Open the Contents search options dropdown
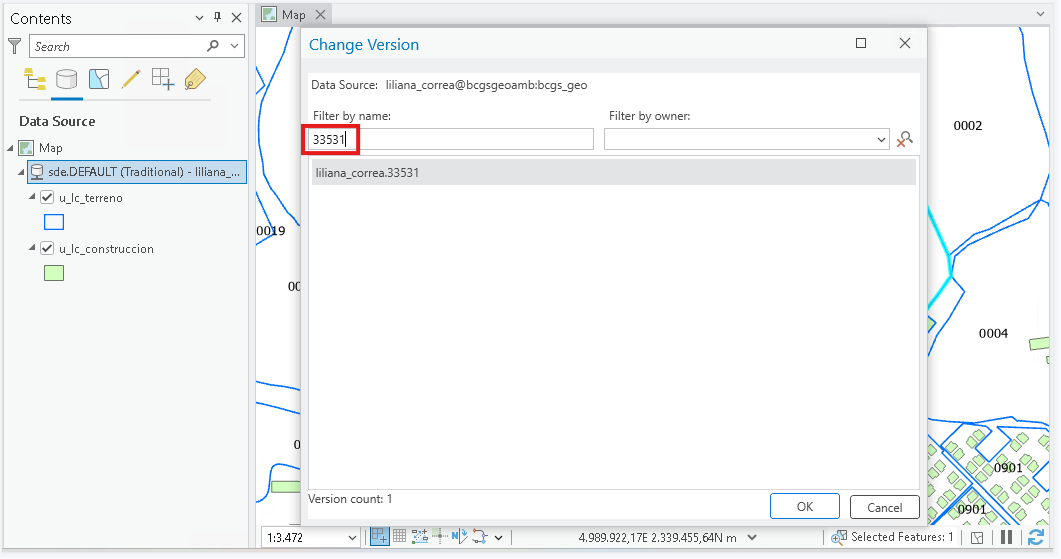 coord(234,46)
